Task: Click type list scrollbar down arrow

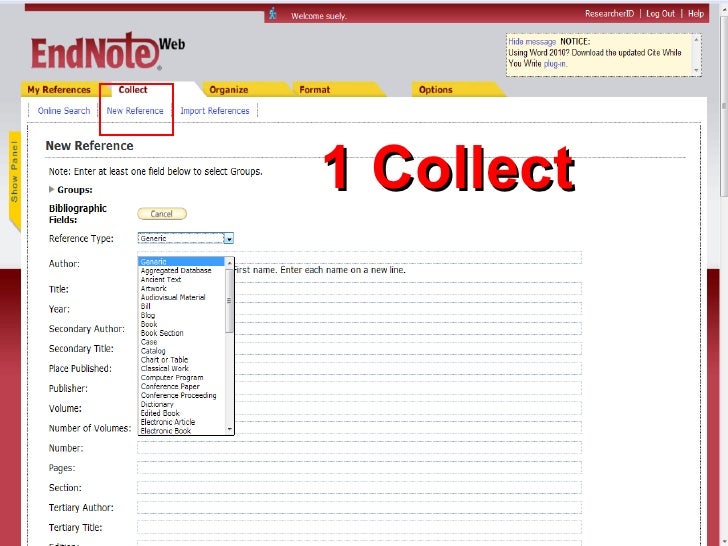Action: click(229, 430)
